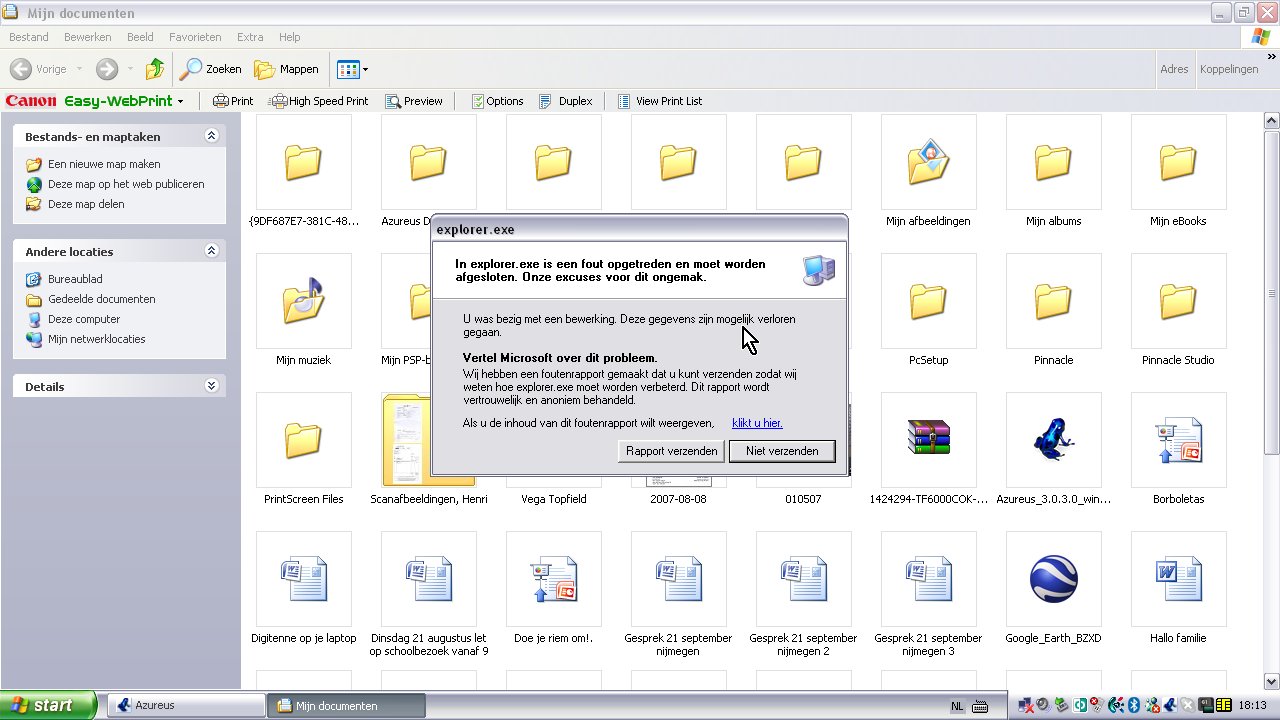Viewport: 1280px width, 720px height.
Task: Open the view mode dropdown button
Action: click(353, 69)
